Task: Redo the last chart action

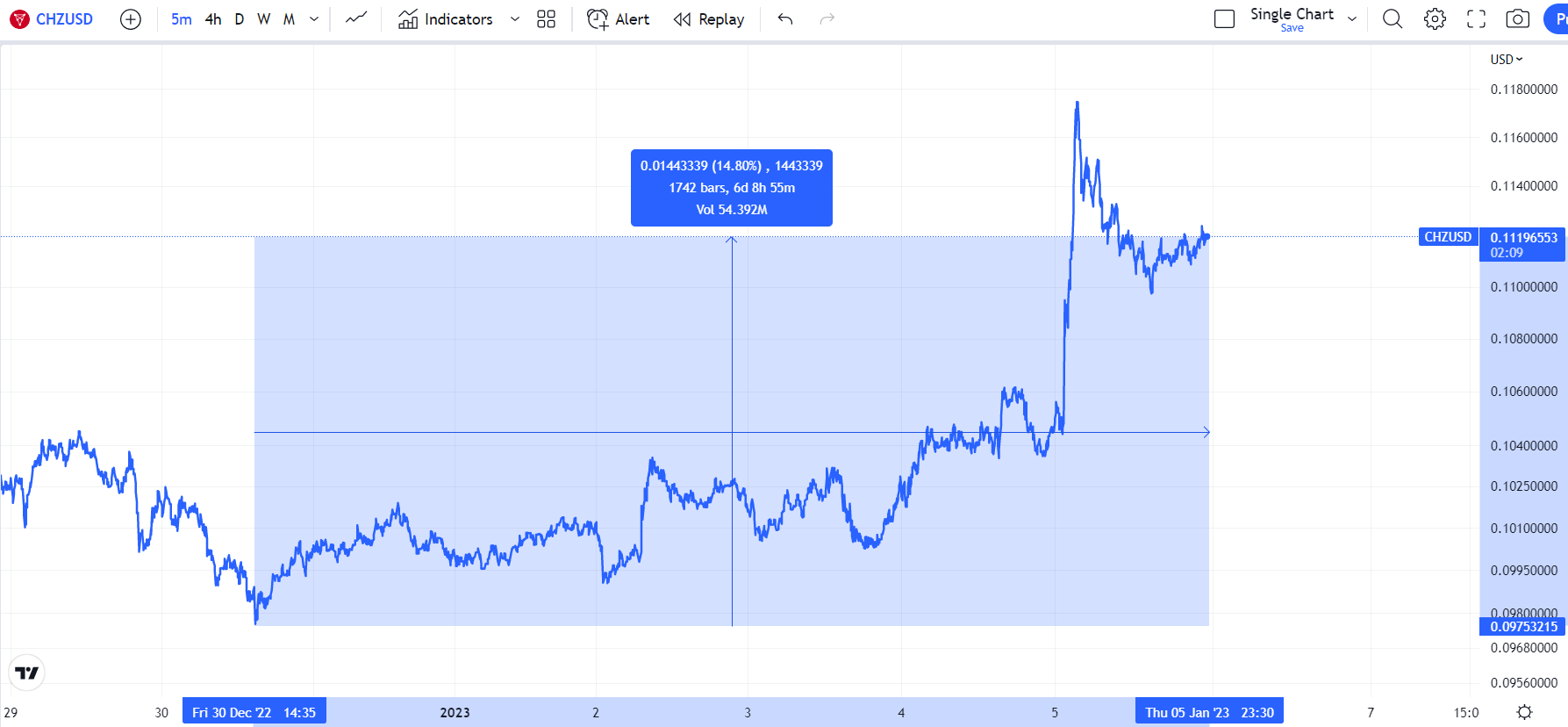Action: coord(827,19)
